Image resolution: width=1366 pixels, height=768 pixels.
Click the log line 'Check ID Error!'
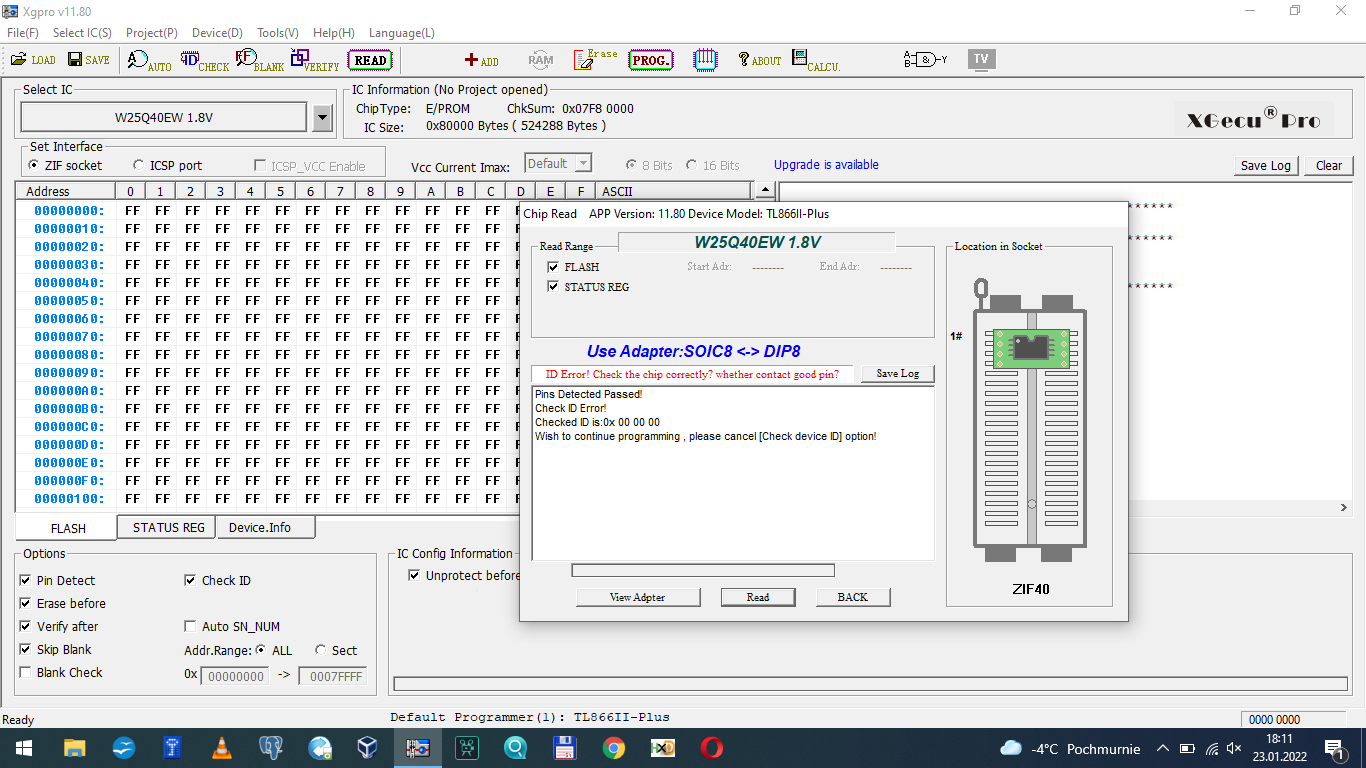570,408
